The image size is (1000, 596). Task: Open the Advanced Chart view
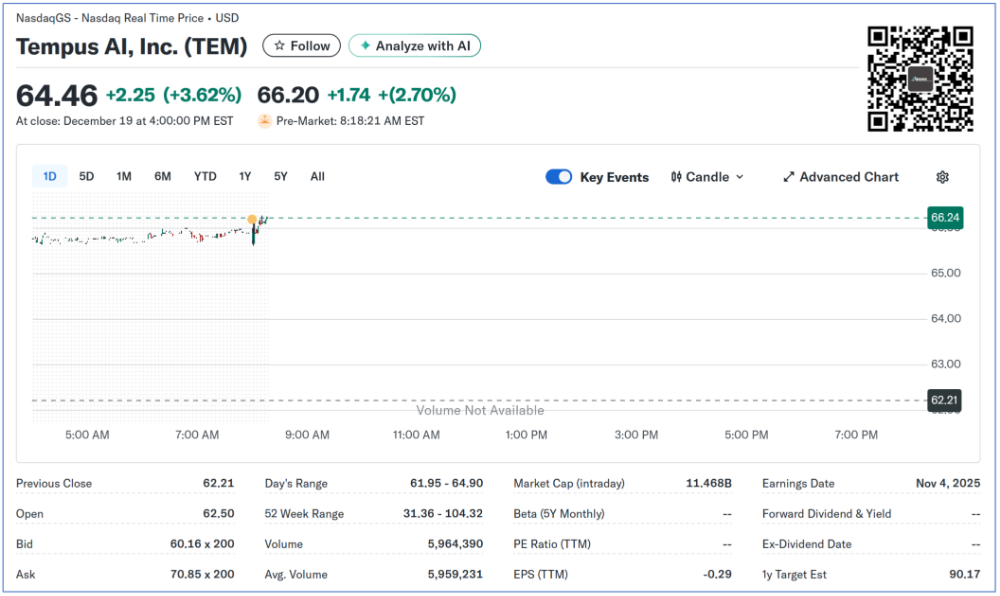pyautogui.click(x=841, y=177)
